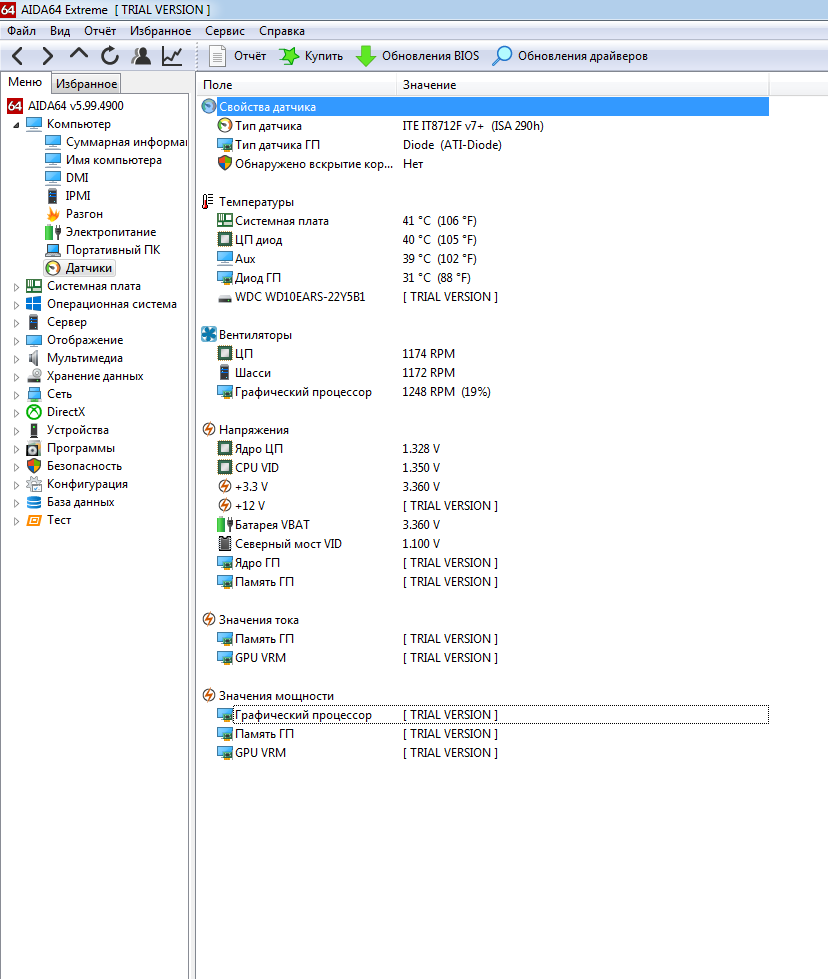828x979 pixels.
Task: Click the AIDA64 title bar app icon
Action: click(x=8, y=9)
